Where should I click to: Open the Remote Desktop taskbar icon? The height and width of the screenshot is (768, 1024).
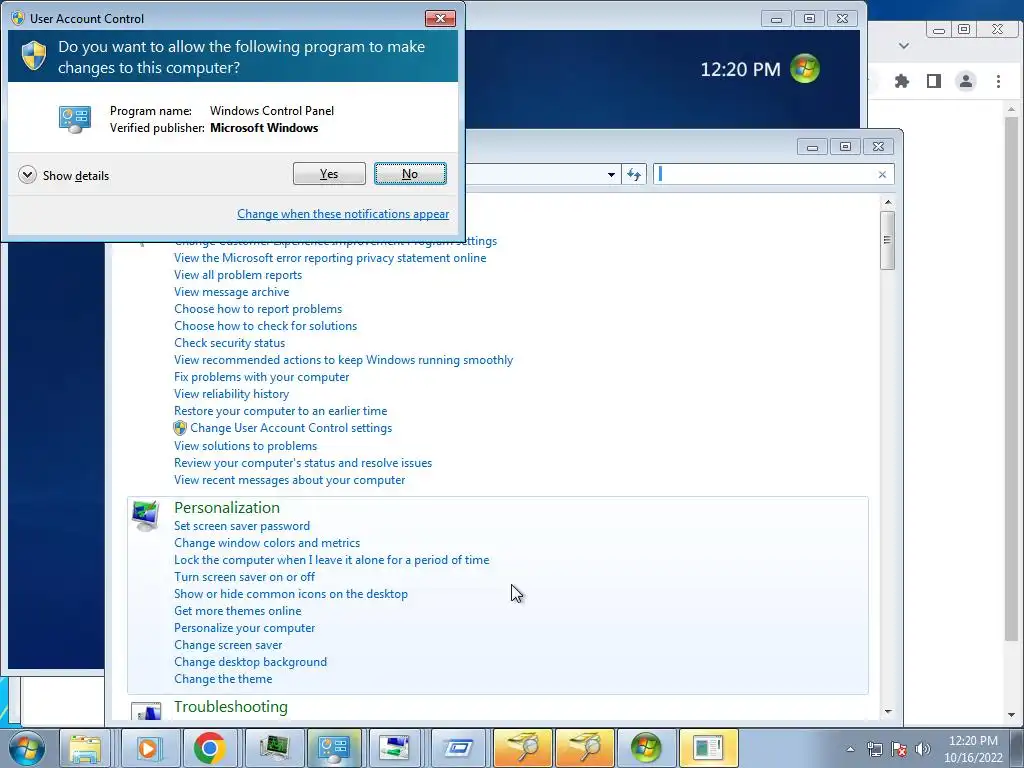tap(395, 748)
